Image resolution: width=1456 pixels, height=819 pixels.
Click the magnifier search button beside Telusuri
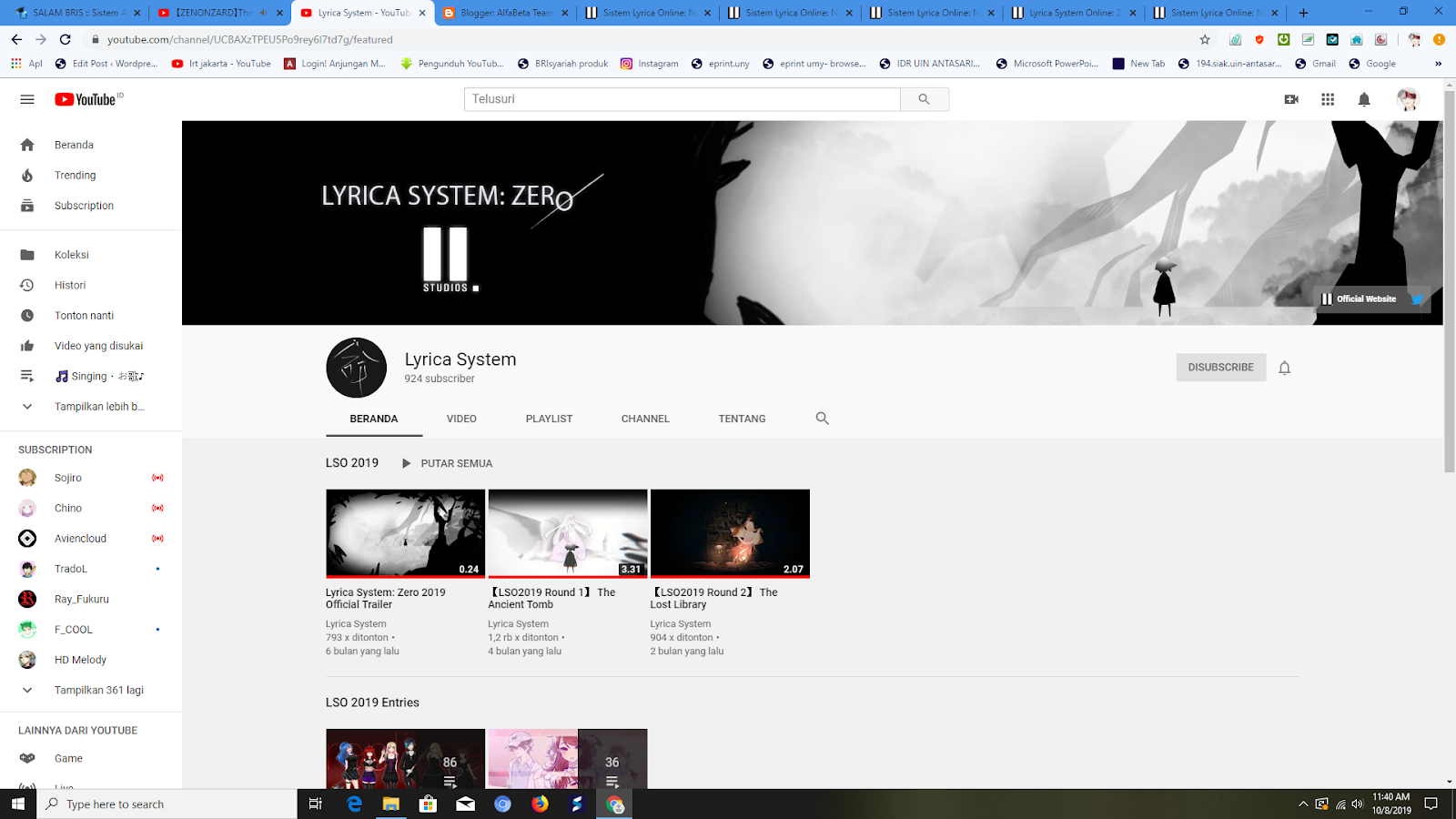point(924,99)
